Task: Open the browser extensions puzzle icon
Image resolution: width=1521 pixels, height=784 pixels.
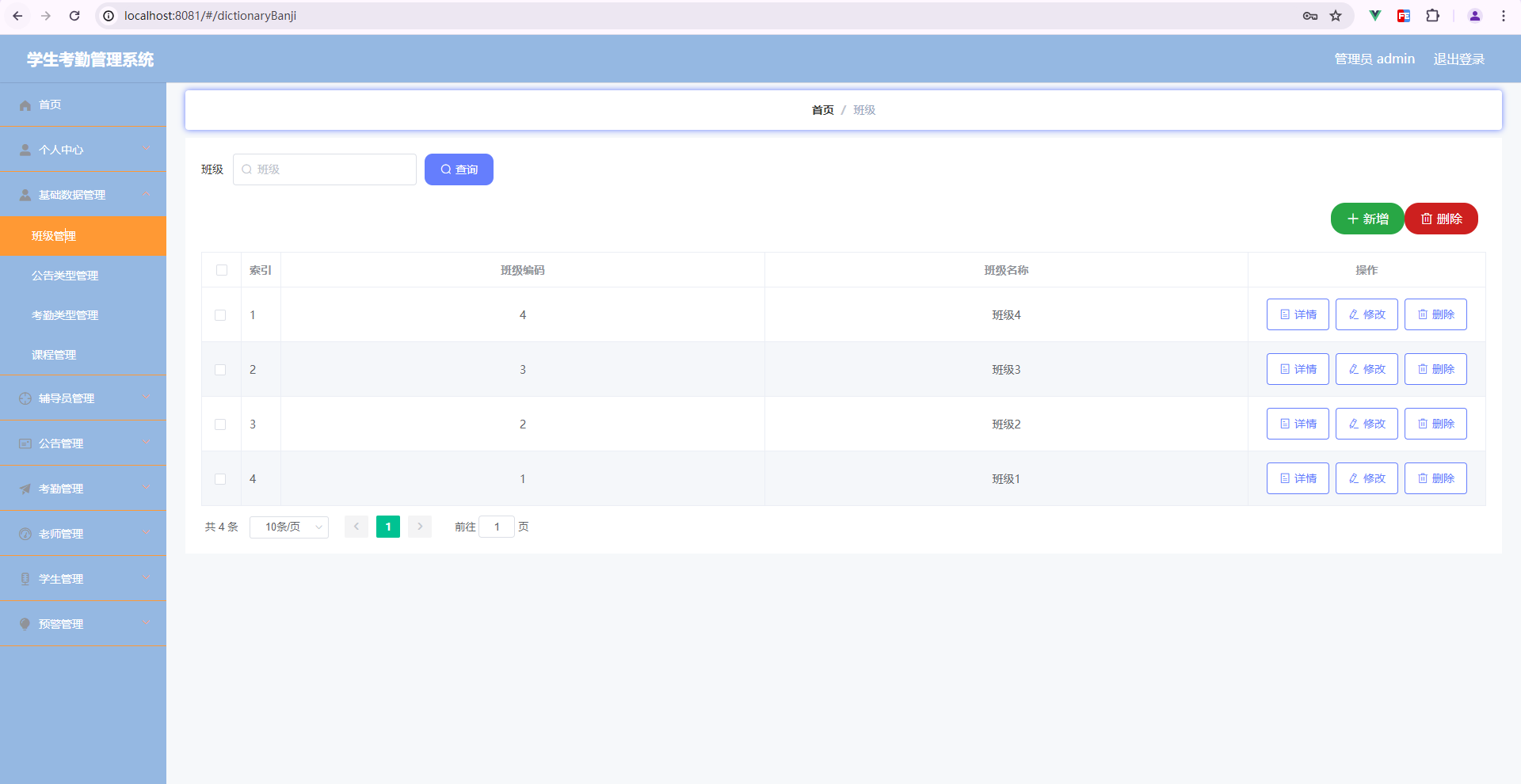Action: (1432, 16)
